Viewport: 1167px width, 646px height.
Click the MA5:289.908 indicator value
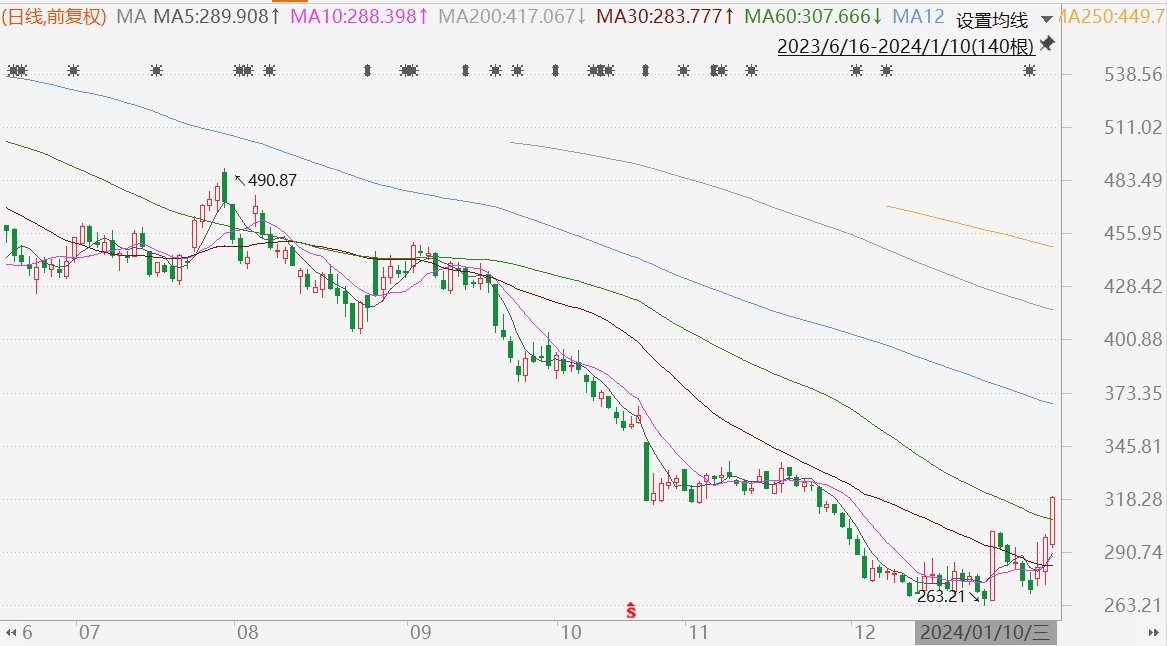(x=217, y=16)
